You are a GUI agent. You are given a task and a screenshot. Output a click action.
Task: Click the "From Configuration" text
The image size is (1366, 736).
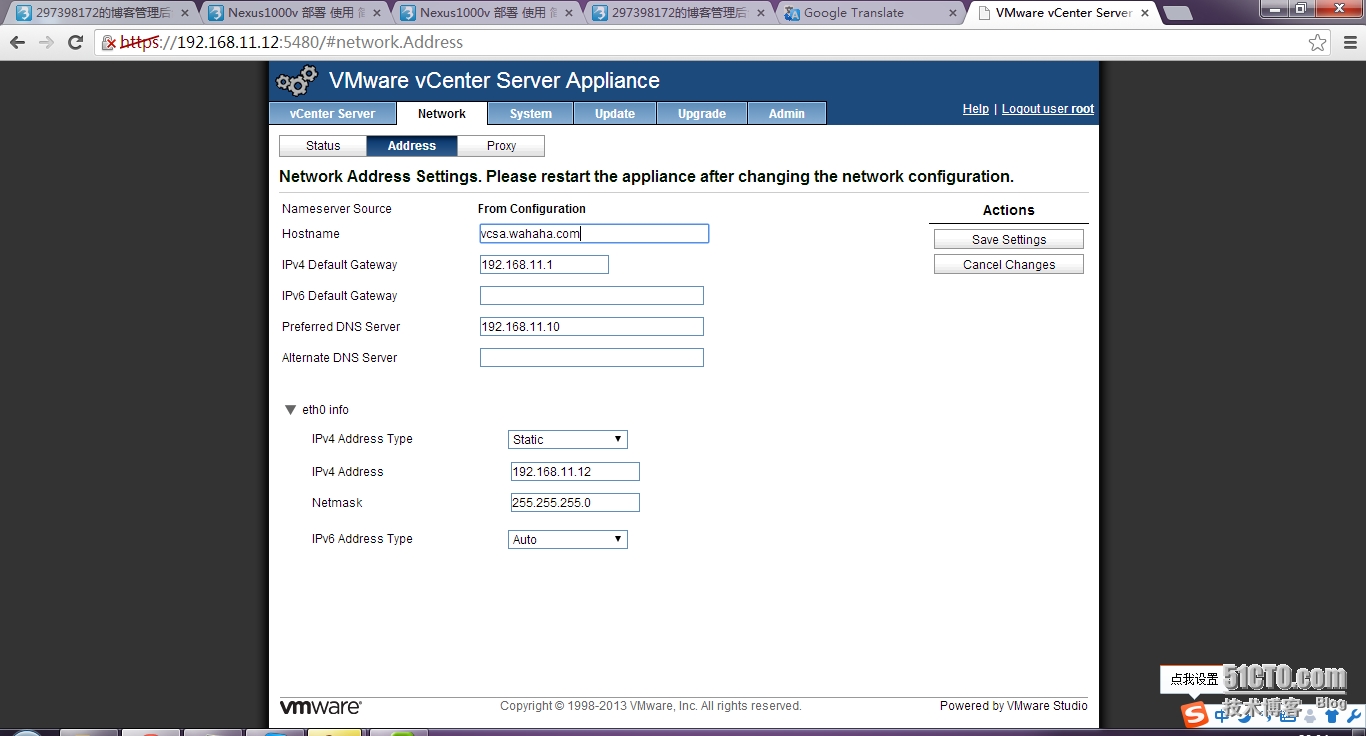click(532, 209)
